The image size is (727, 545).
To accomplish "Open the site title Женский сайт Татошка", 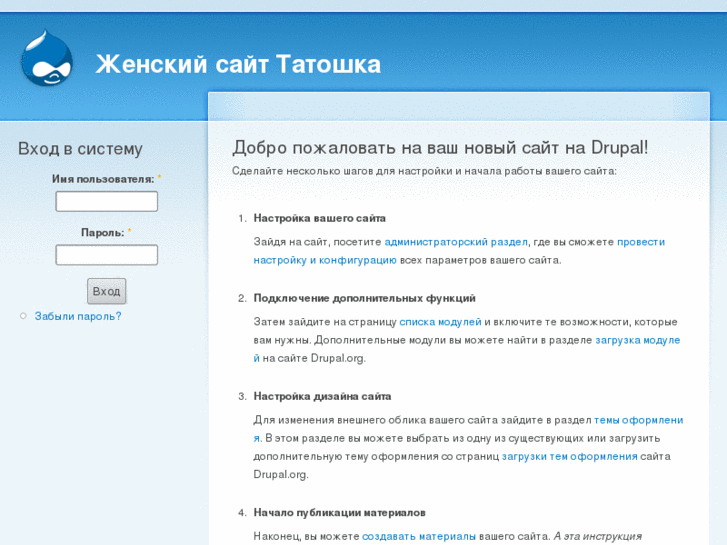I will click(x=238, y=64).
